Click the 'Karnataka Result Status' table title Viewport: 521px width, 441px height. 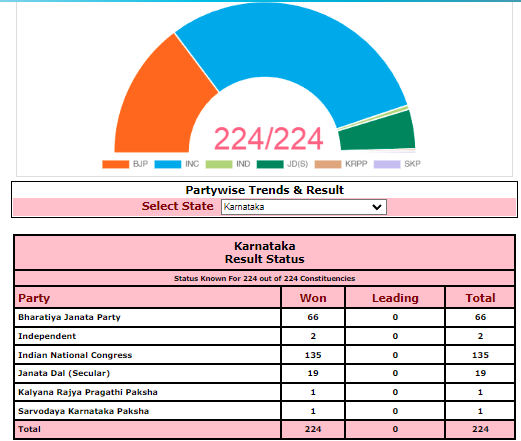[265, 252]
